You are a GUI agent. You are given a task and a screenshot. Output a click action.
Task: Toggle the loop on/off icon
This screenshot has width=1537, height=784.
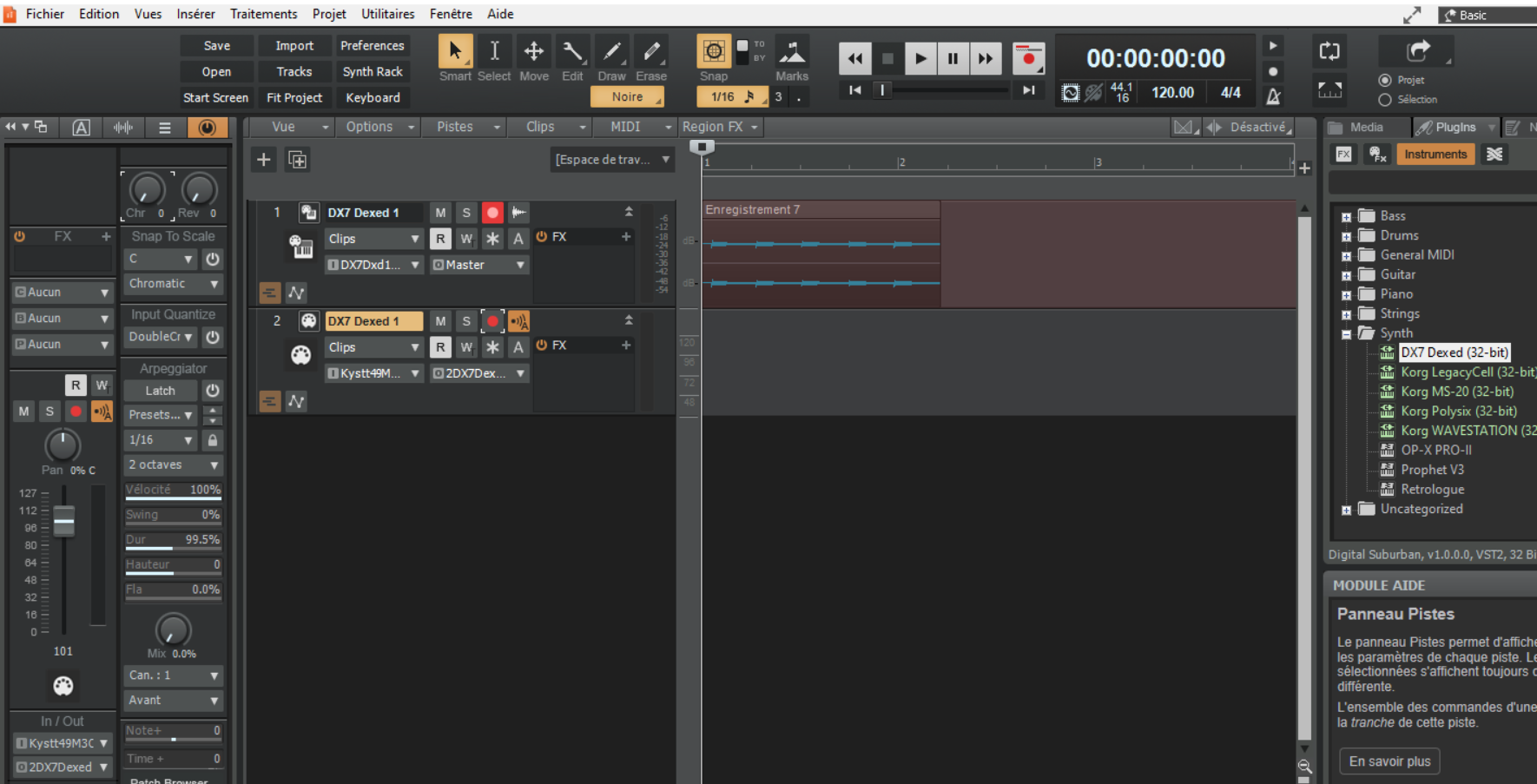(1329, 51)
